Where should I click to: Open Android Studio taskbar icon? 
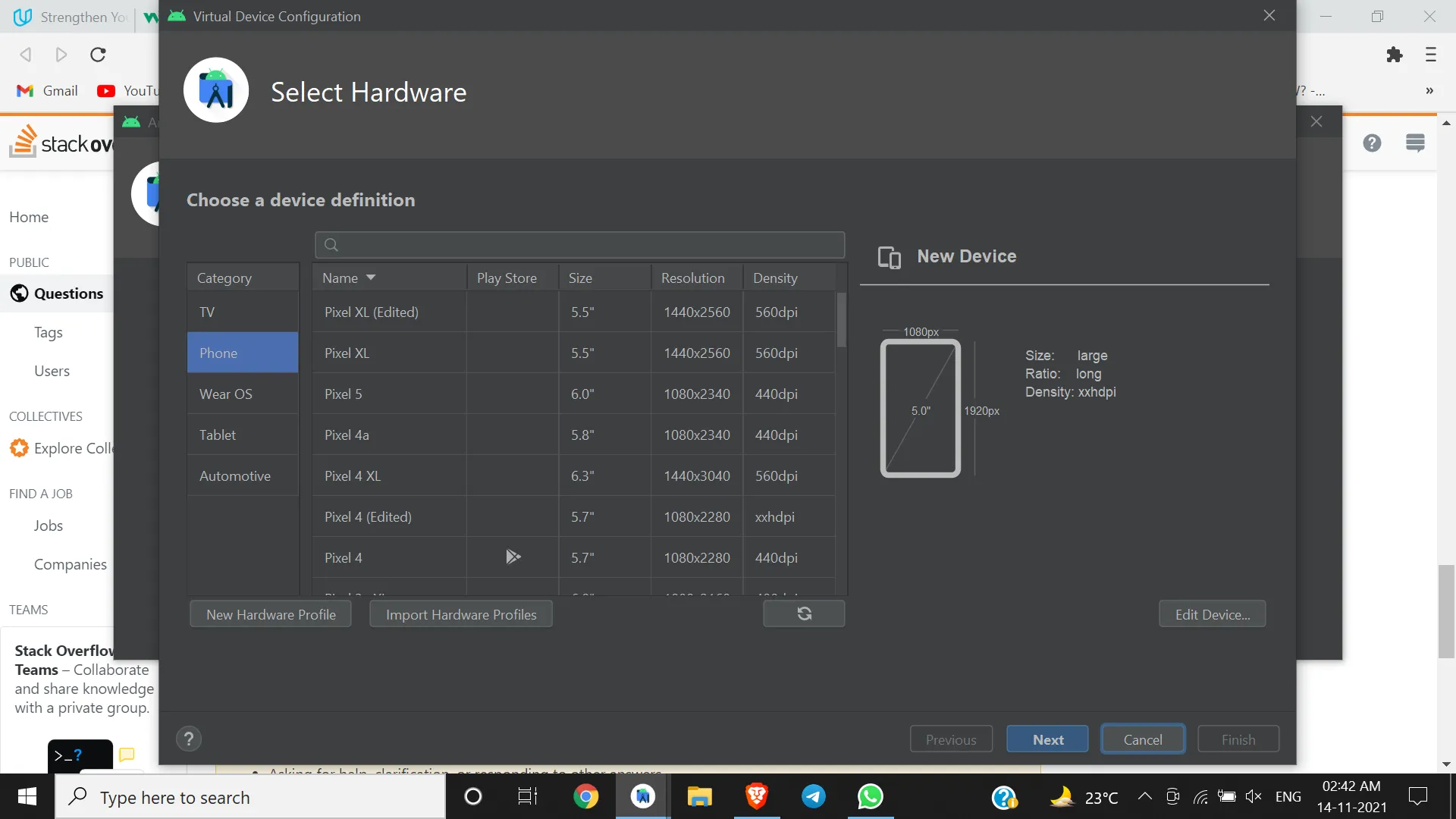[x=643, y=796]
